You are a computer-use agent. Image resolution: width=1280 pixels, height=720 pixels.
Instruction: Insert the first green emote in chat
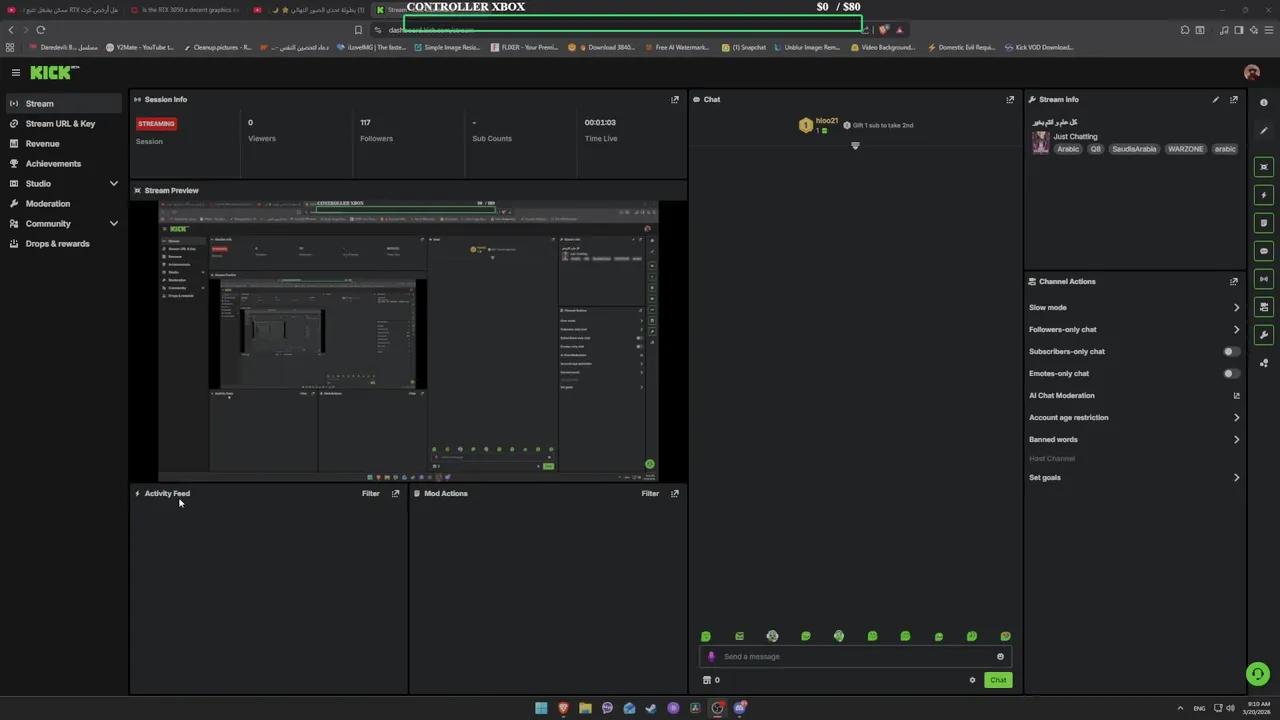coord(706,636)
